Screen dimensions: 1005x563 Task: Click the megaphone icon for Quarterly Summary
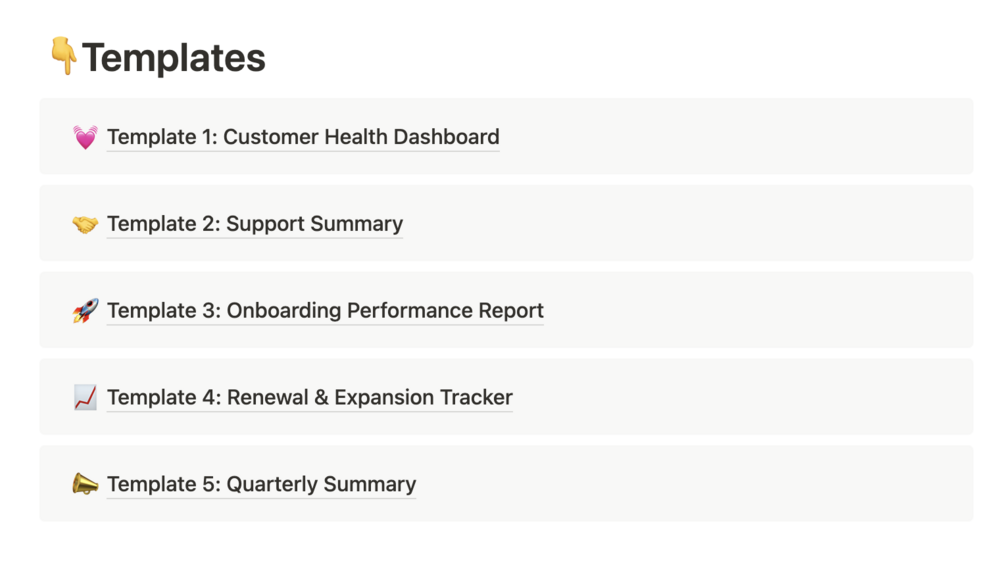coord(85,484)
